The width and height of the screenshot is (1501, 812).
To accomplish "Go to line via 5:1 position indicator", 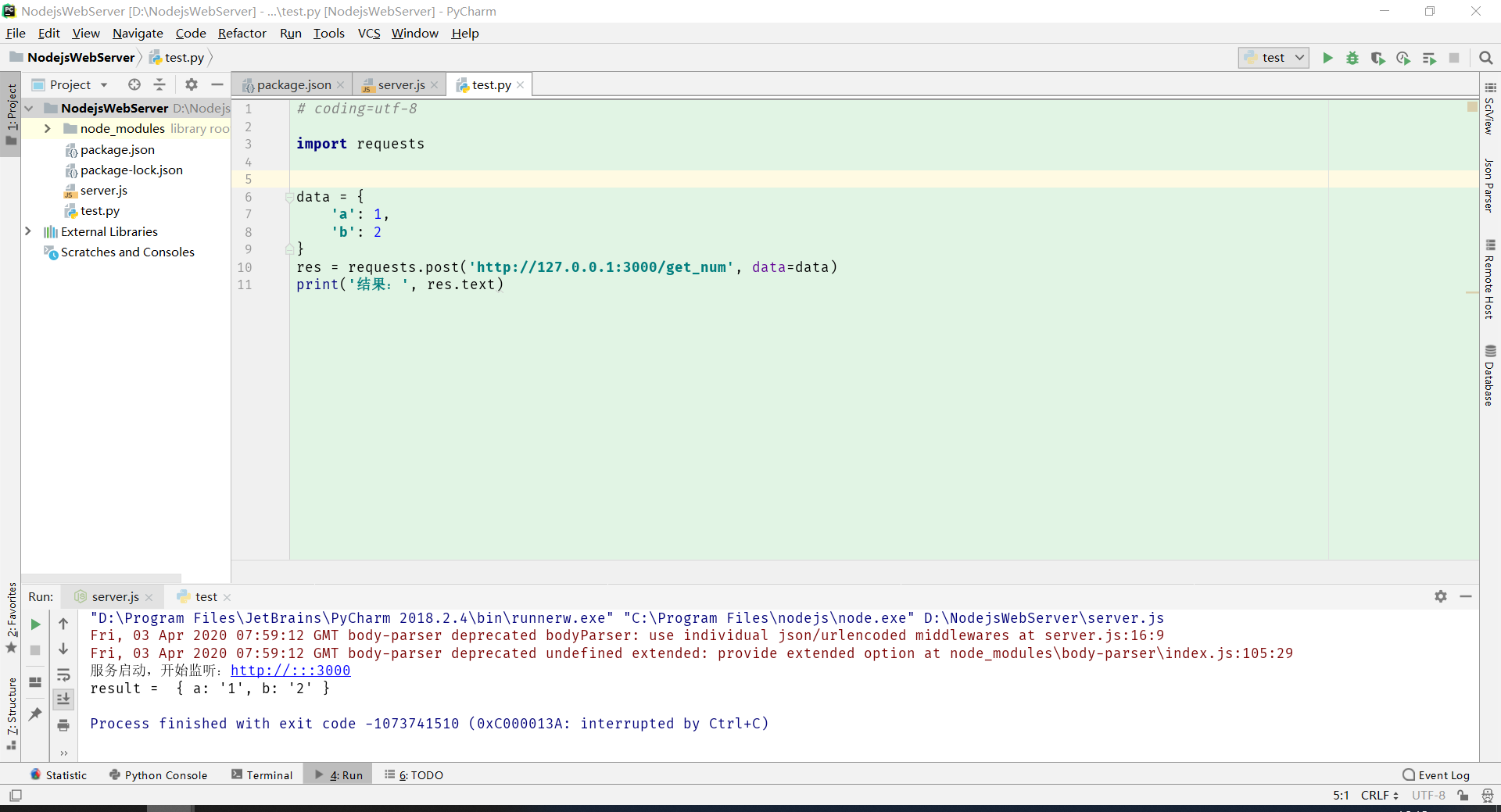I will [x=1341, y=796].
